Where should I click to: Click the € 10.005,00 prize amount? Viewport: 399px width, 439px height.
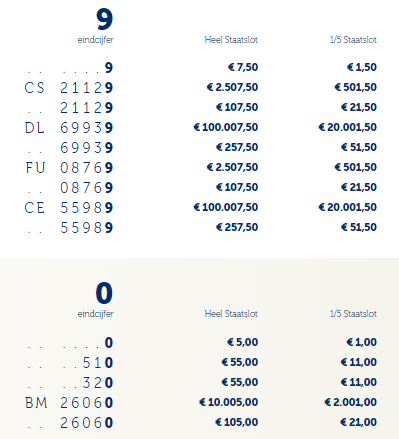point(229,402)
